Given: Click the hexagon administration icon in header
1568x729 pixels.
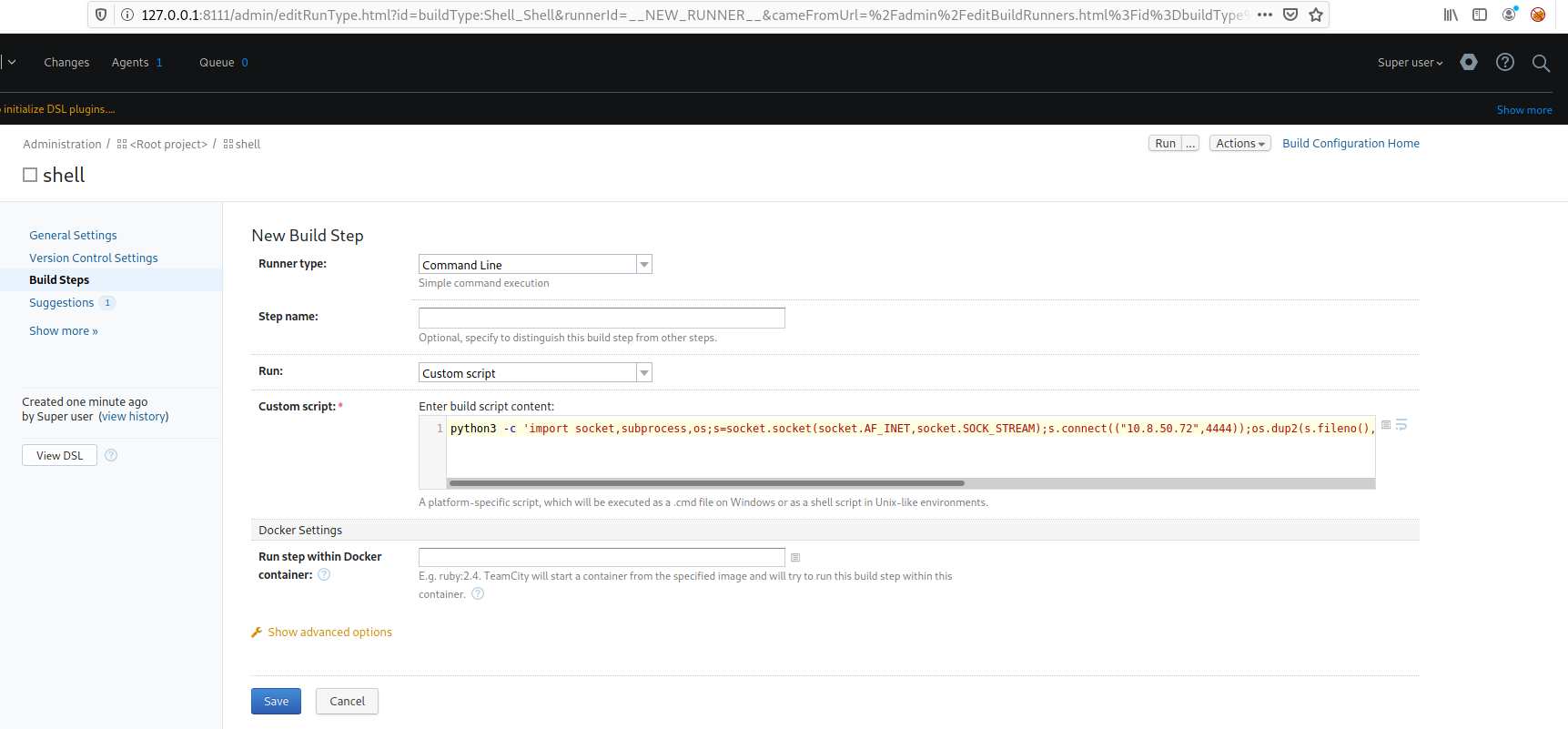Looking at the screenshot, I should tap(1469, 62).
